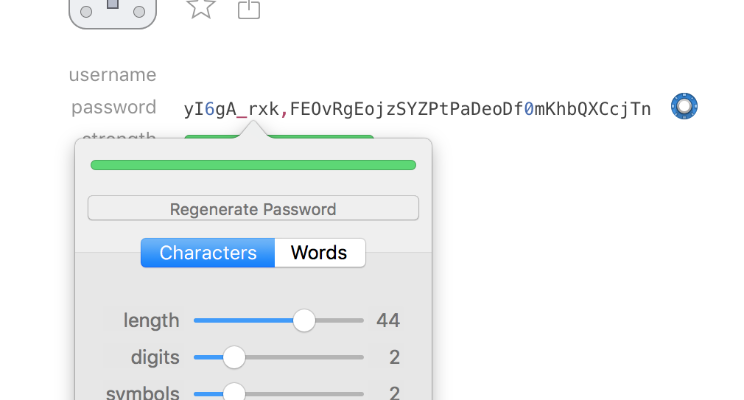Click the symbols slider handle

[234, 392]
